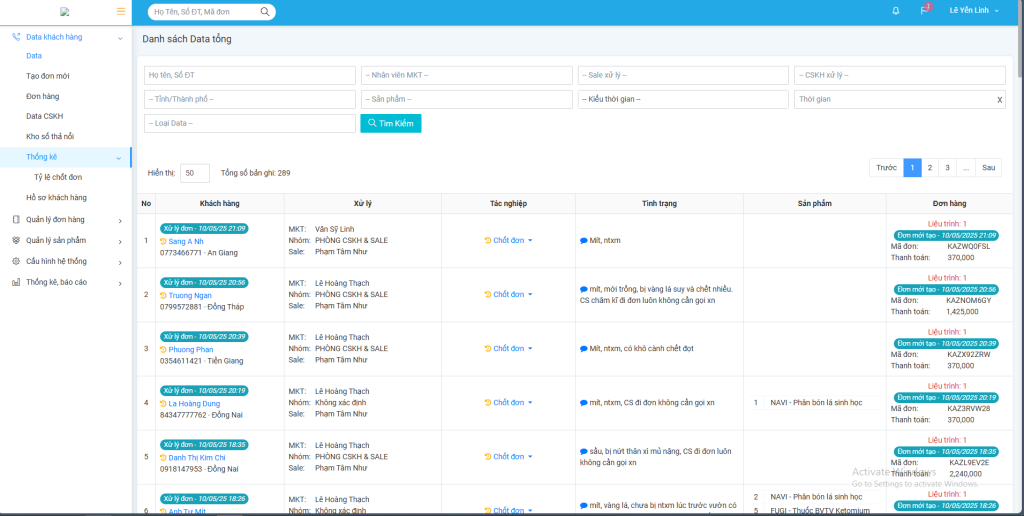Click the flag icon with the red badge
Screen dimensions: 1024x516
tap(924, 11)
